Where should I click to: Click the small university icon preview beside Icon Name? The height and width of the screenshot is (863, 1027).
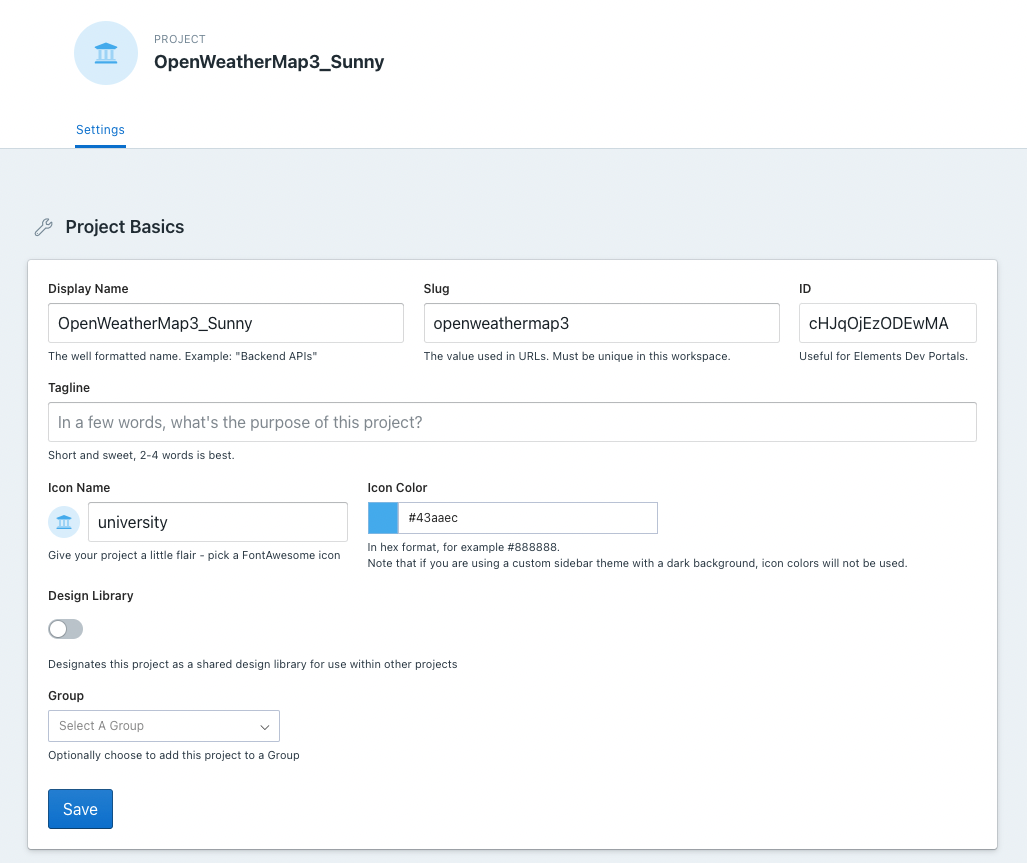point(64,522)
